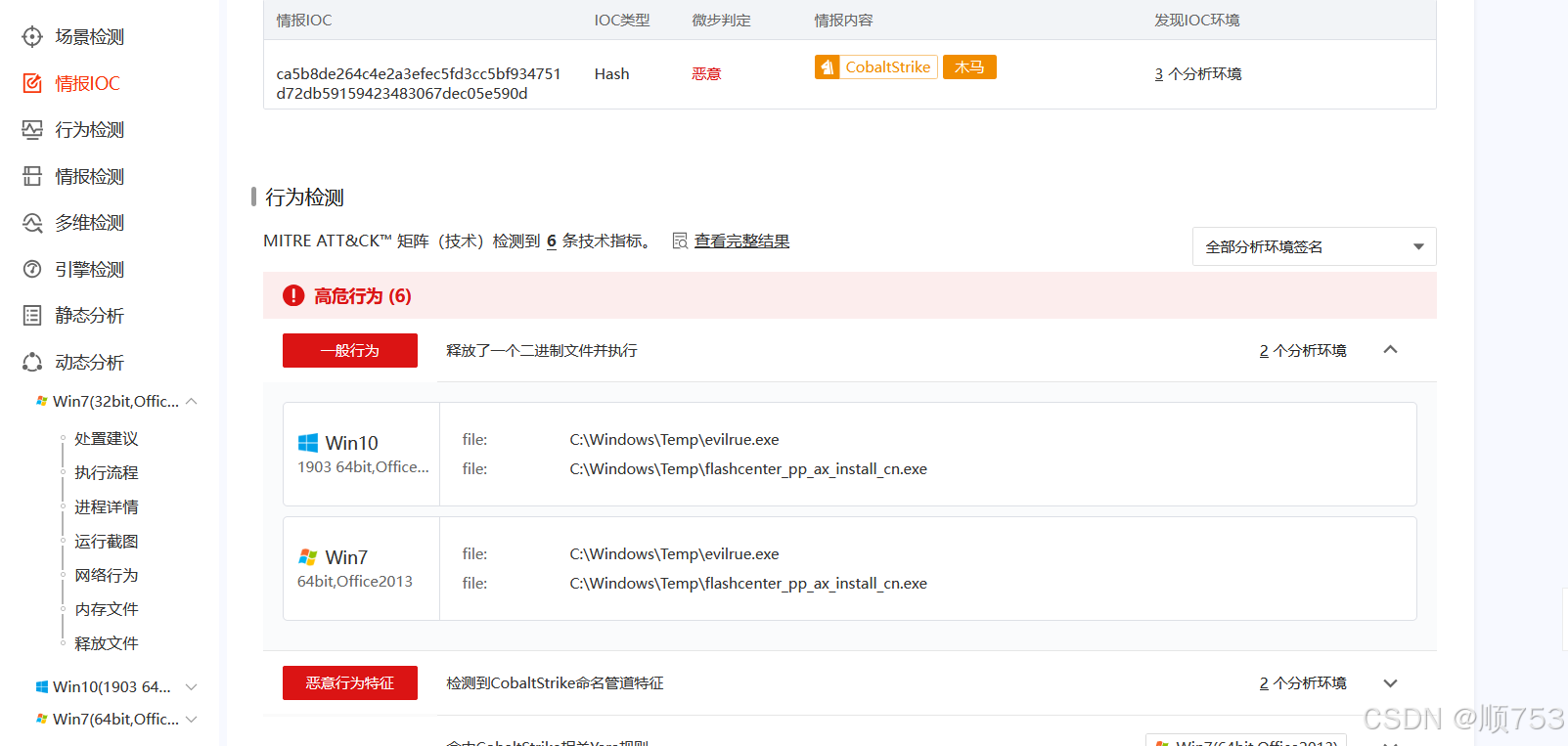This screenshot has width=1568, height=746.
Task: Select 执行流程 tree item
Action: [x=107, y=473]
